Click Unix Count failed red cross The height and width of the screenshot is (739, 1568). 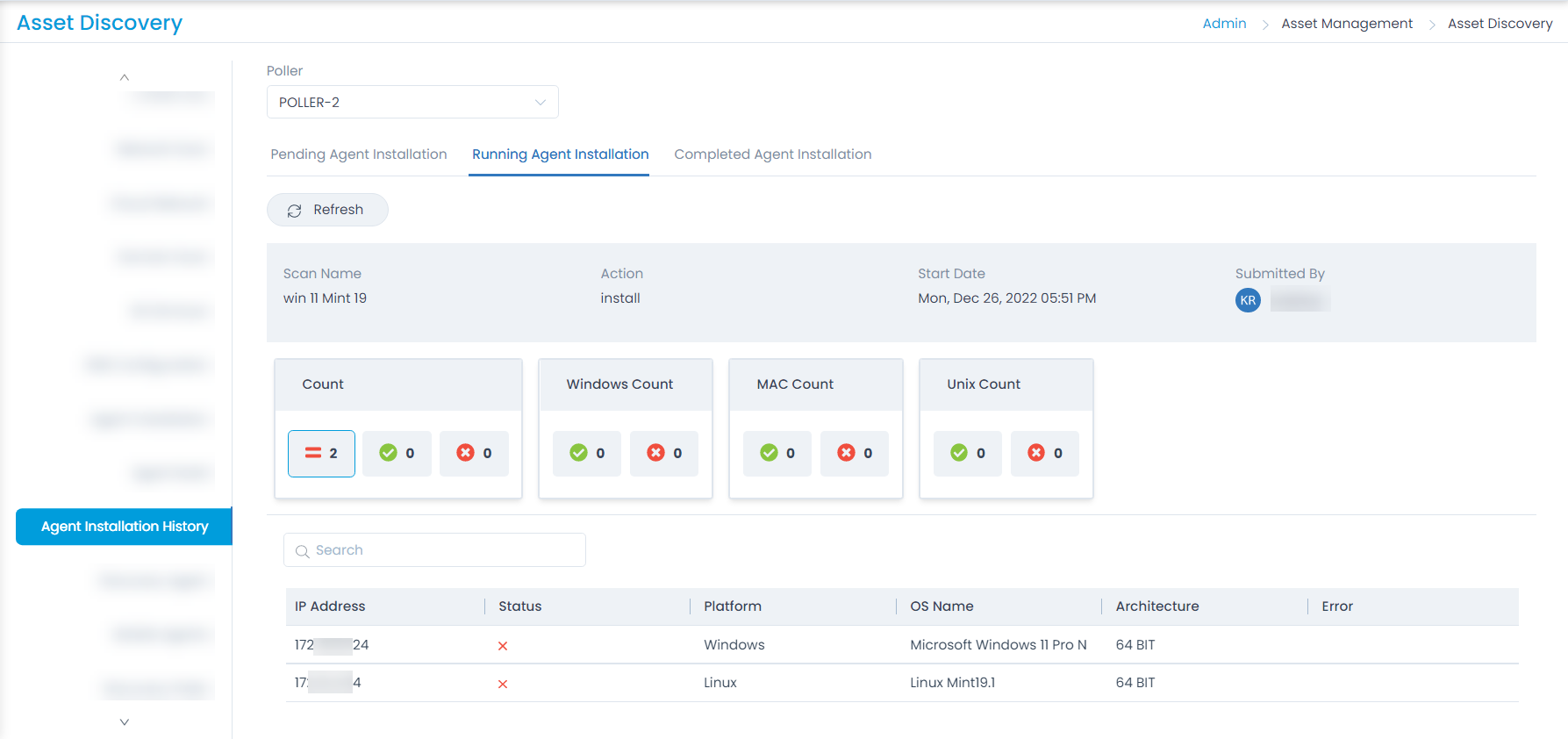click(x=1044, y=454)
